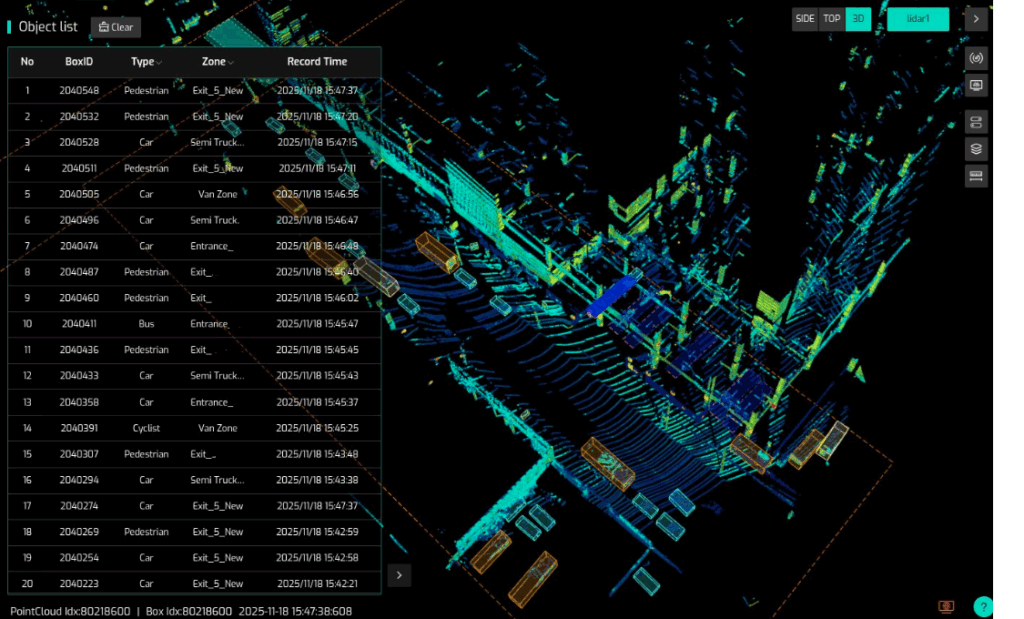Screen dimensions: 1024x619
Task: Click the BoxID column header
Action: pyautogui.click(x=79, y=62)
